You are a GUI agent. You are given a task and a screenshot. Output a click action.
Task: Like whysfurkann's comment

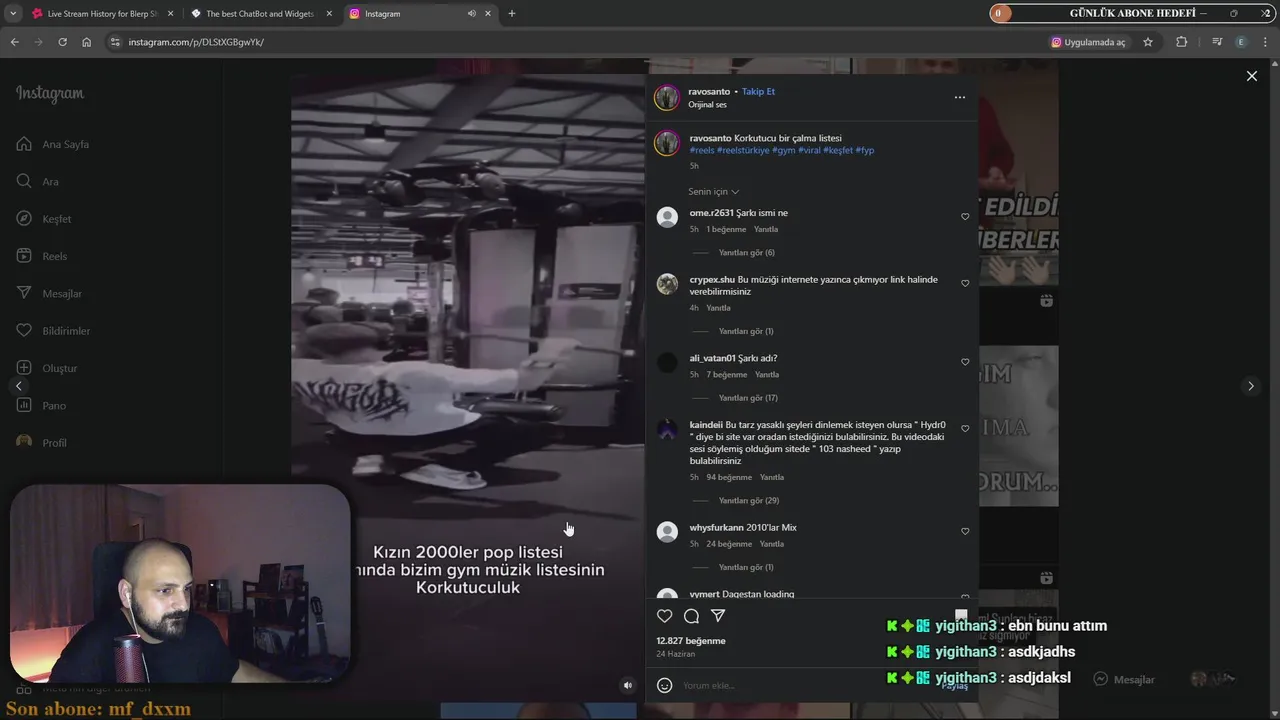965,531
